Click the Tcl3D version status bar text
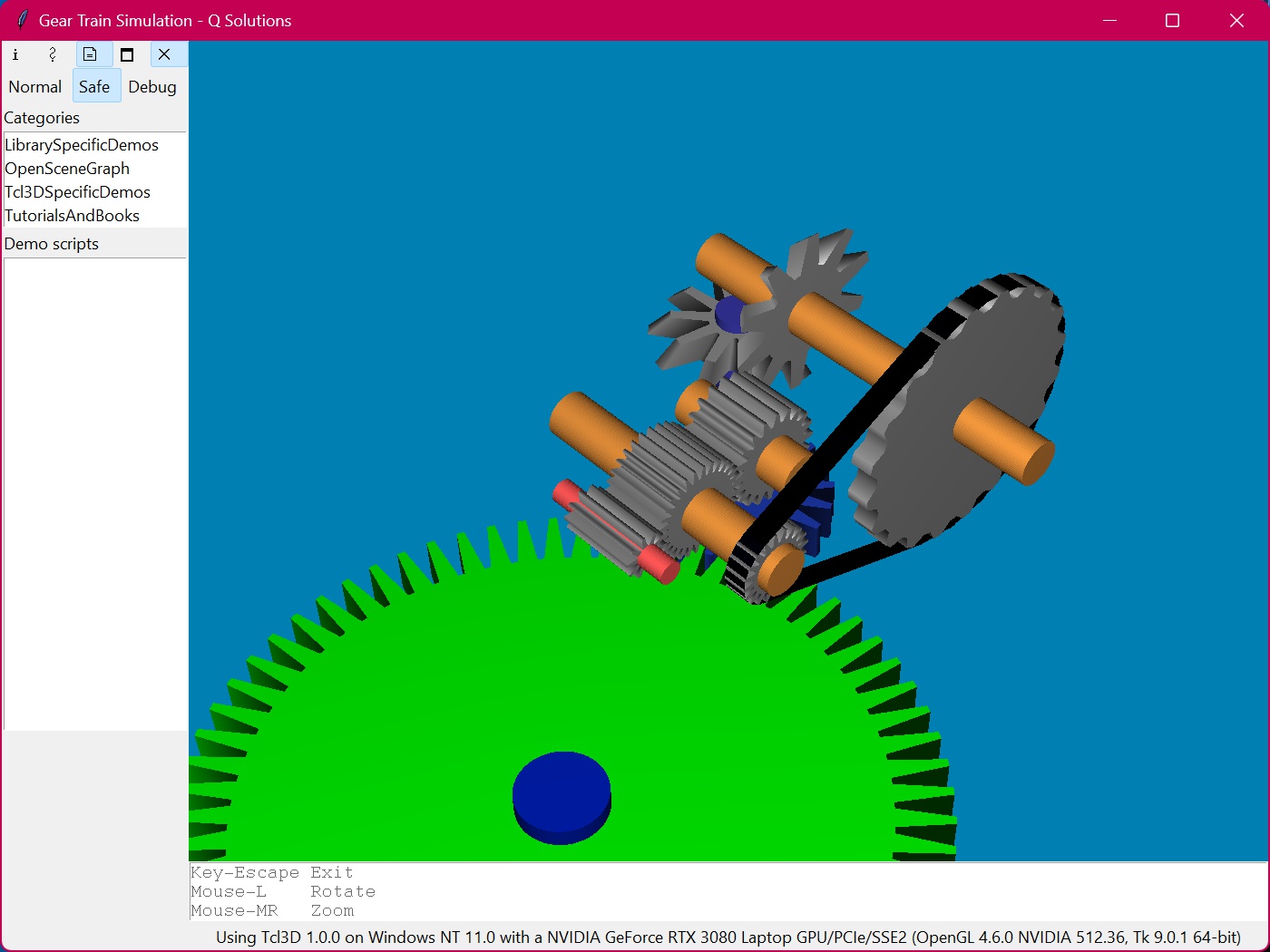1270x952 pixels. click(x=728, y=937)
